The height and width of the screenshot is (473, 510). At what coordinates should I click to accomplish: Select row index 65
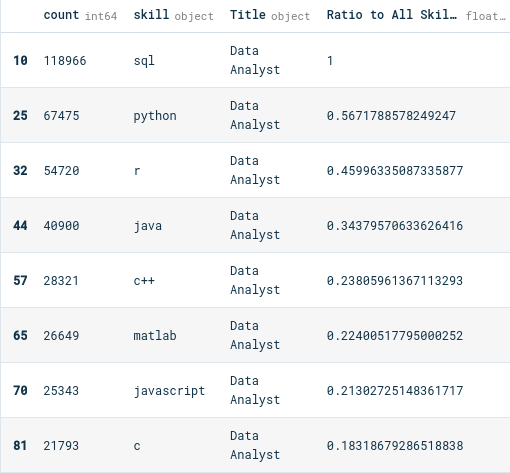coord(20,336)
